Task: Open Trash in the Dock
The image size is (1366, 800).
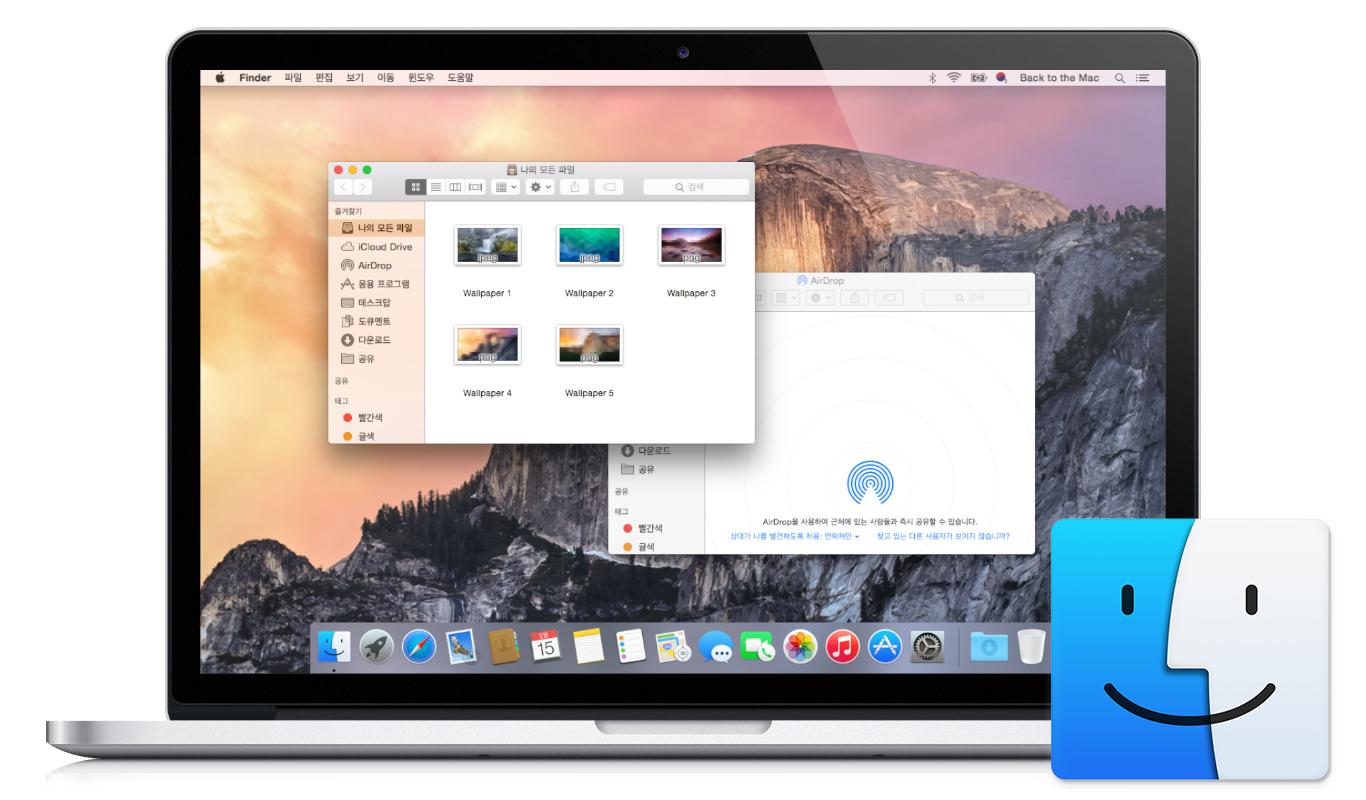Action: 1031,647
